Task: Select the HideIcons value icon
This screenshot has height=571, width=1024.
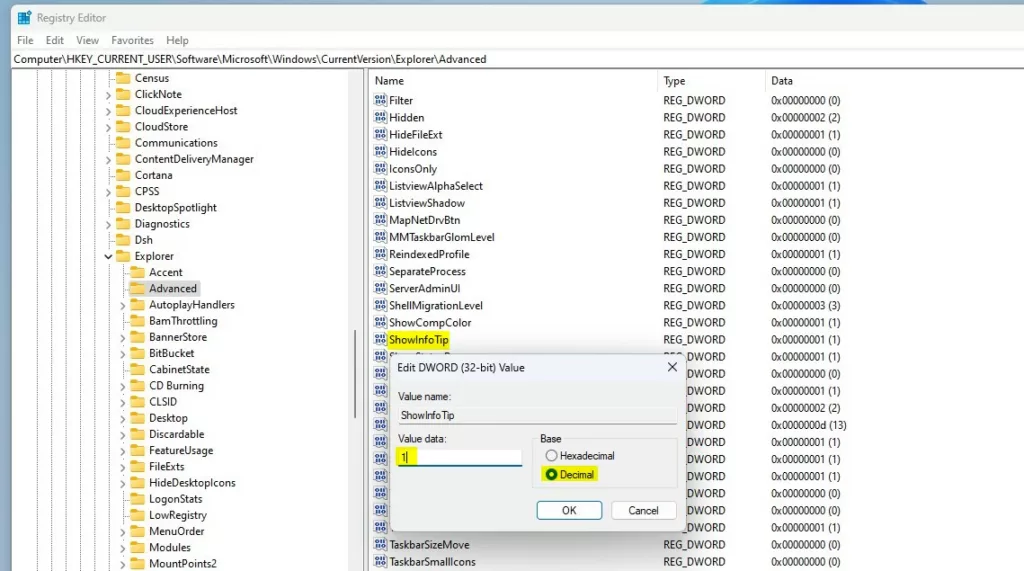Action: [380, 151]
